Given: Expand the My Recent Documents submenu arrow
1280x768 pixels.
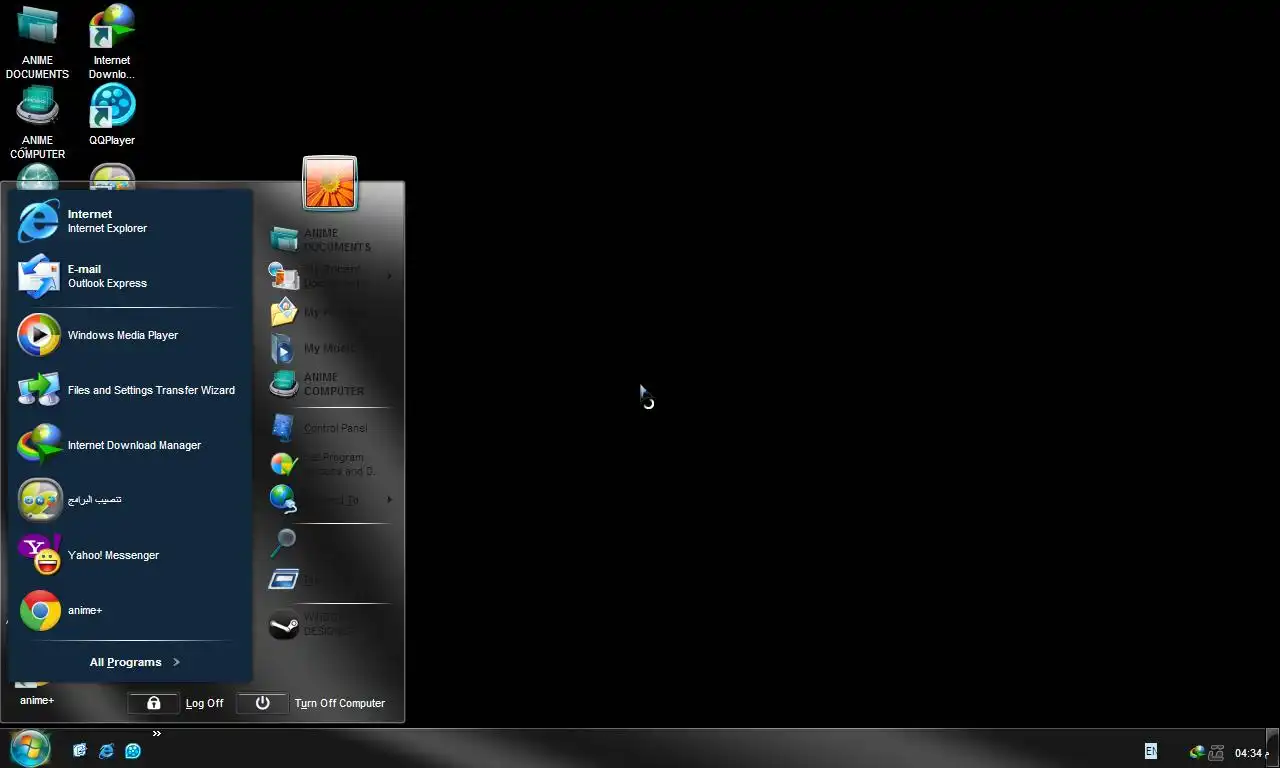Looking at the screenshot, I should pyautogui.click(x=389, y=276).
